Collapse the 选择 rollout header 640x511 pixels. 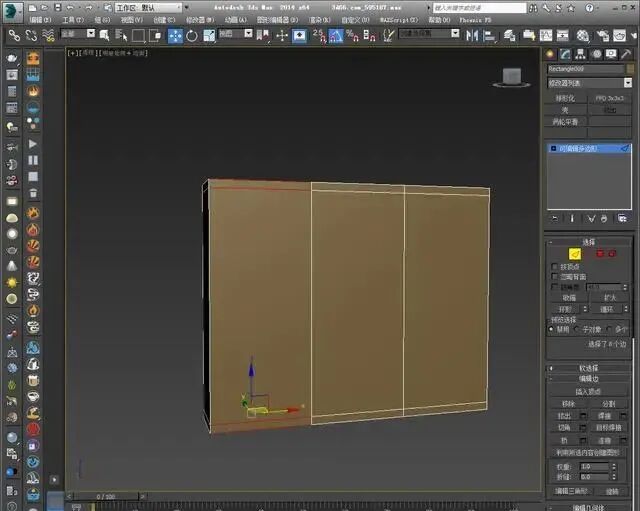pyautogui.click(x=589, y=242)
